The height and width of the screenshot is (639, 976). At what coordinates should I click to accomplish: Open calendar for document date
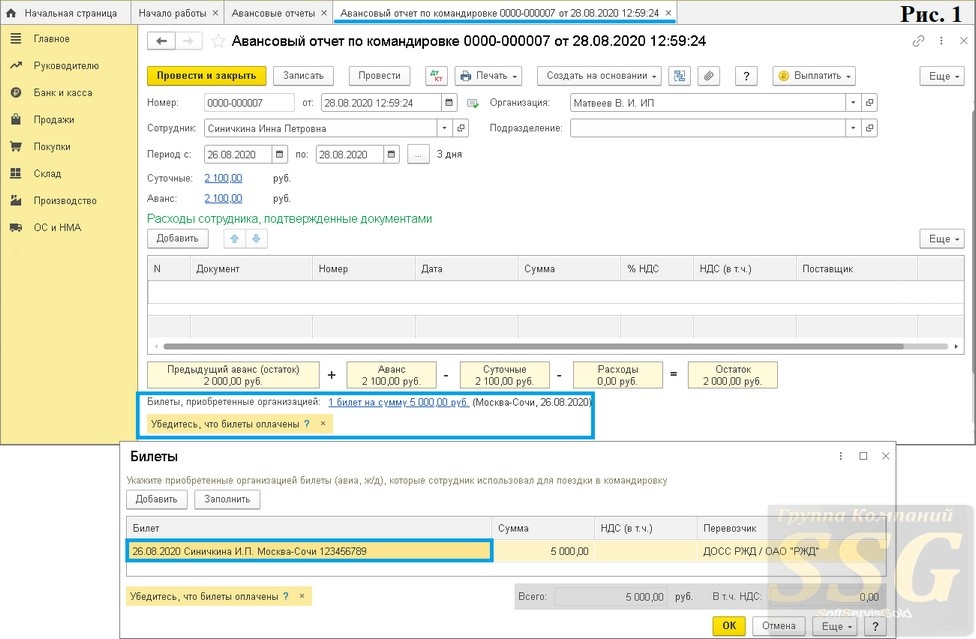point(449,103)
